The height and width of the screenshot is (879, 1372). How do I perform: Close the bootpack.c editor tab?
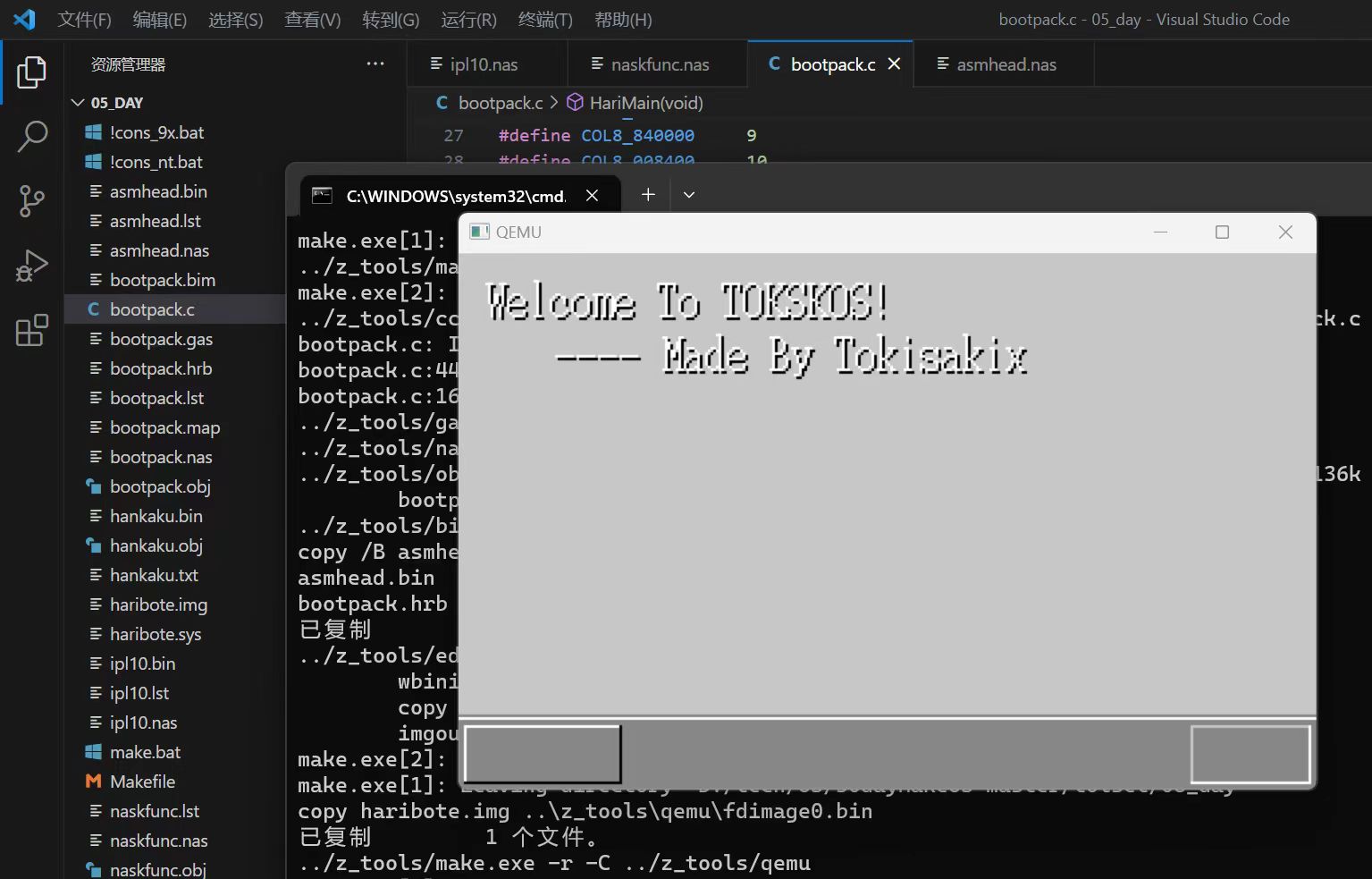point(894,63)
